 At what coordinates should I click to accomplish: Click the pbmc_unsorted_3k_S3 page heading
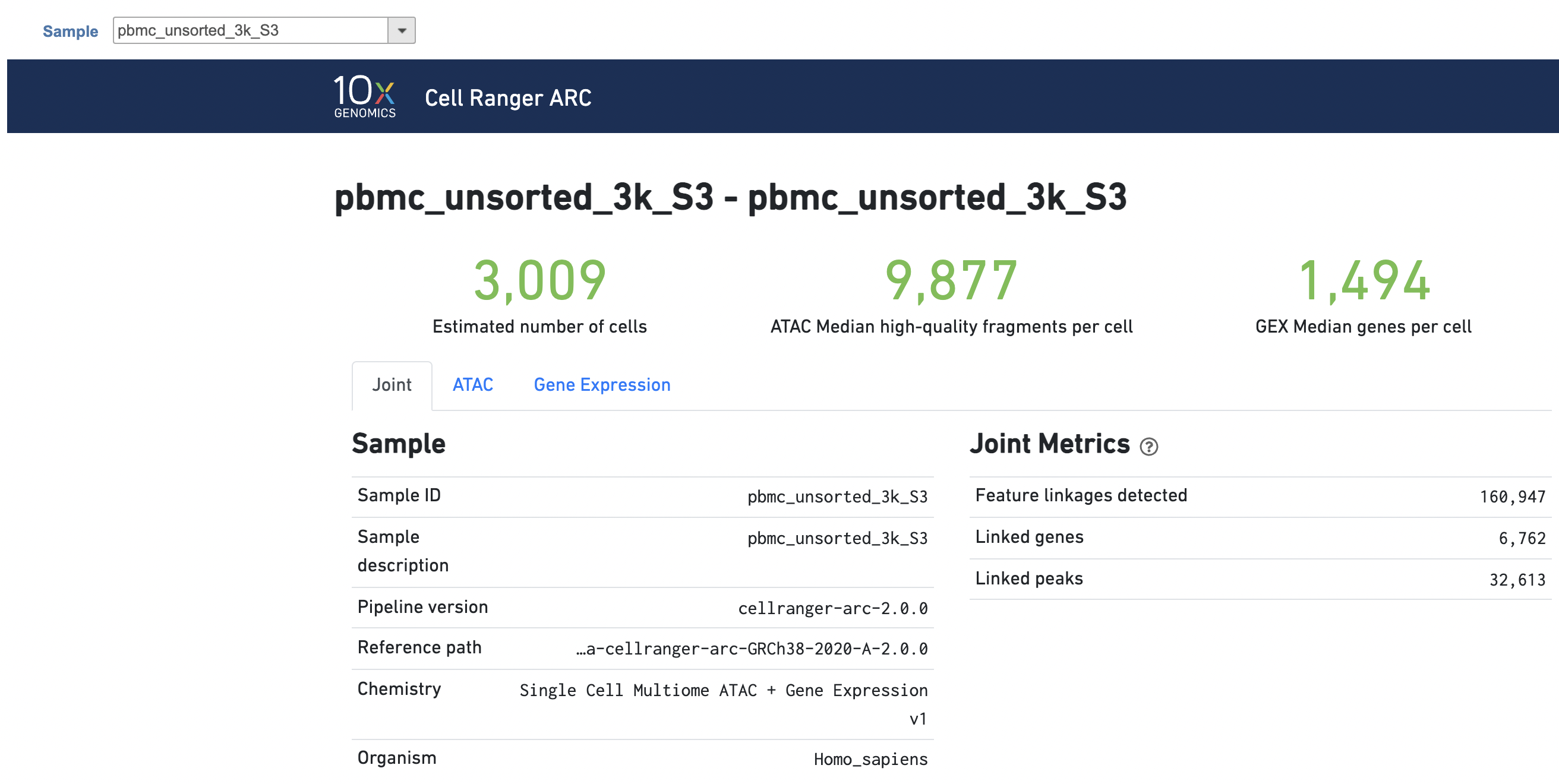click(730, 197)
